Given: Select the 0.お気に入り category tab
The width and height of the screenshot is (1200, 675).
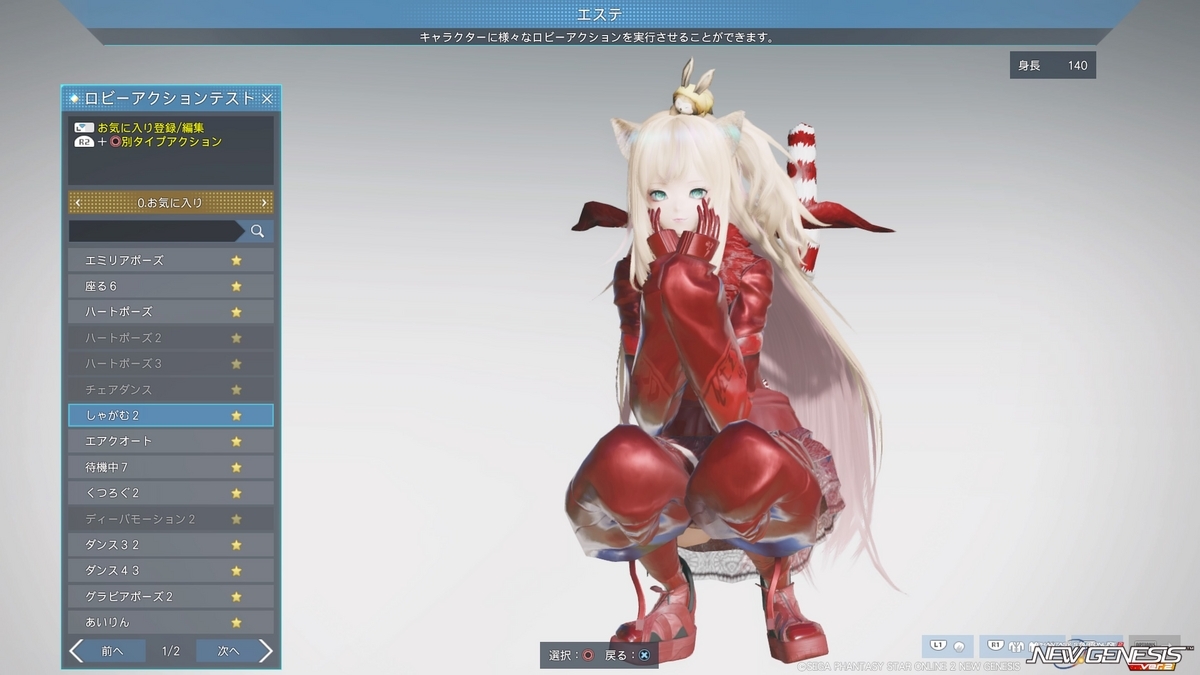Looking at the screenshot, I should coord(171,203).
